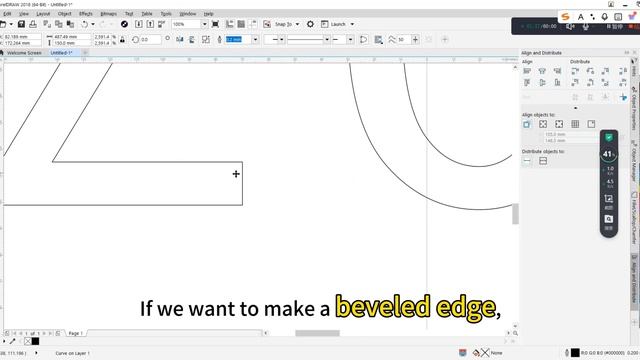Click the object width field 487.49 mm
The height and width of the screenshot is (360, 640).
pos(72,37)
